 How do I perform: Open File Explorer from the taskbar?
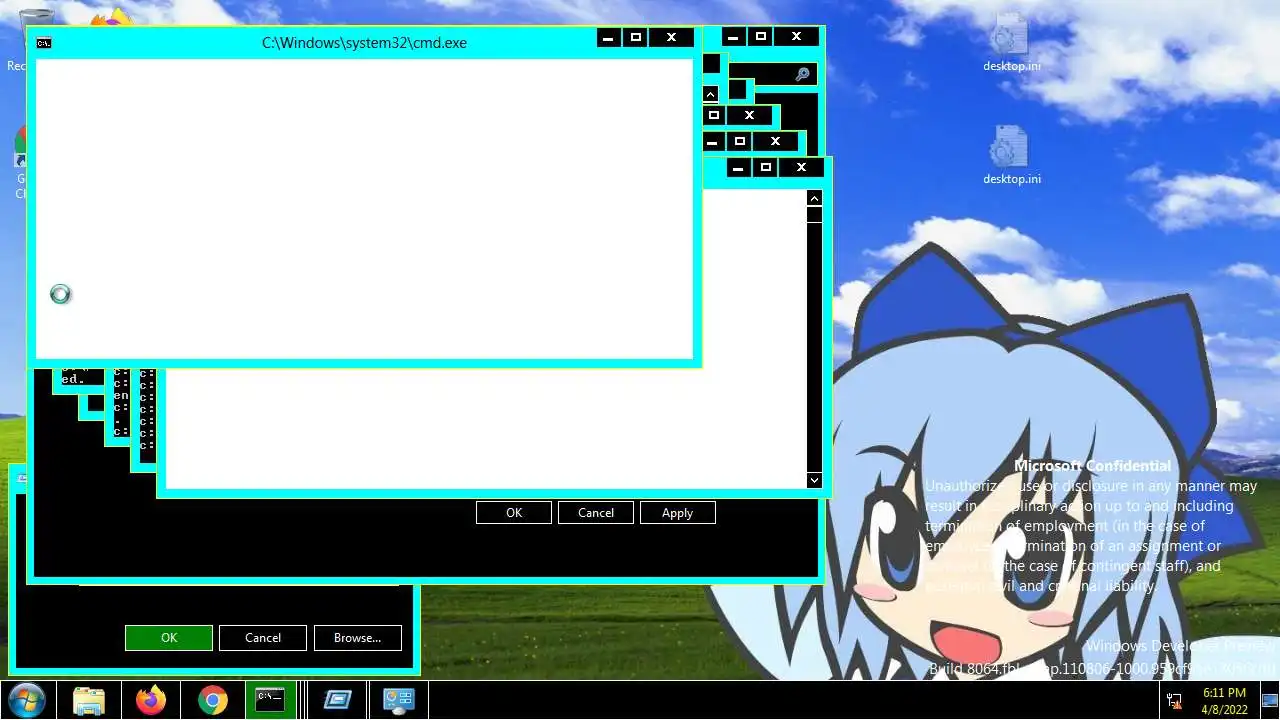[x=89, y=700]
